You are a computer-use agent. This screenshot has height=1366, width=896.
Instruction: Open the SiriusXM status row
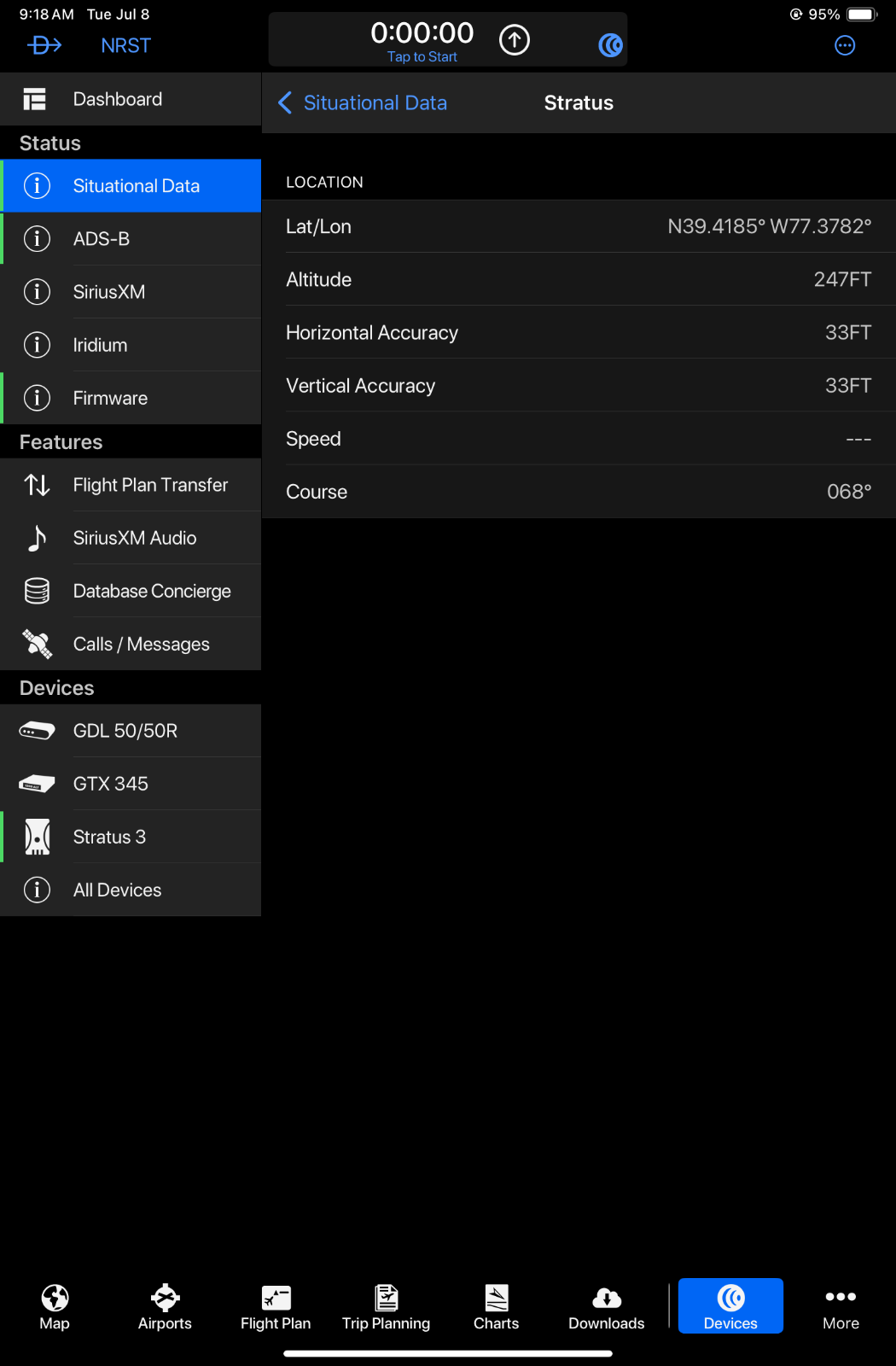point(131,292)
